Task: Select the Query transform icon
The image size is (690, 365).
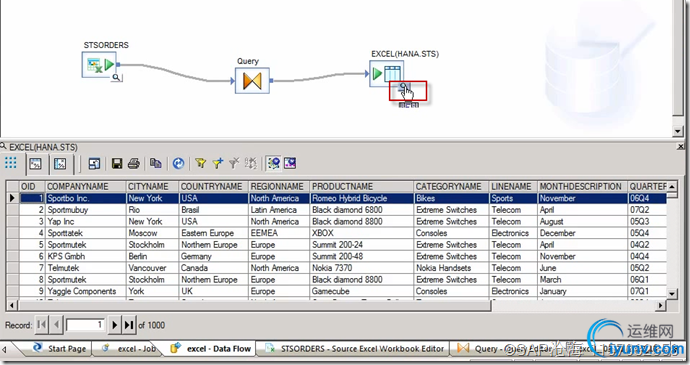Action: 252,81
